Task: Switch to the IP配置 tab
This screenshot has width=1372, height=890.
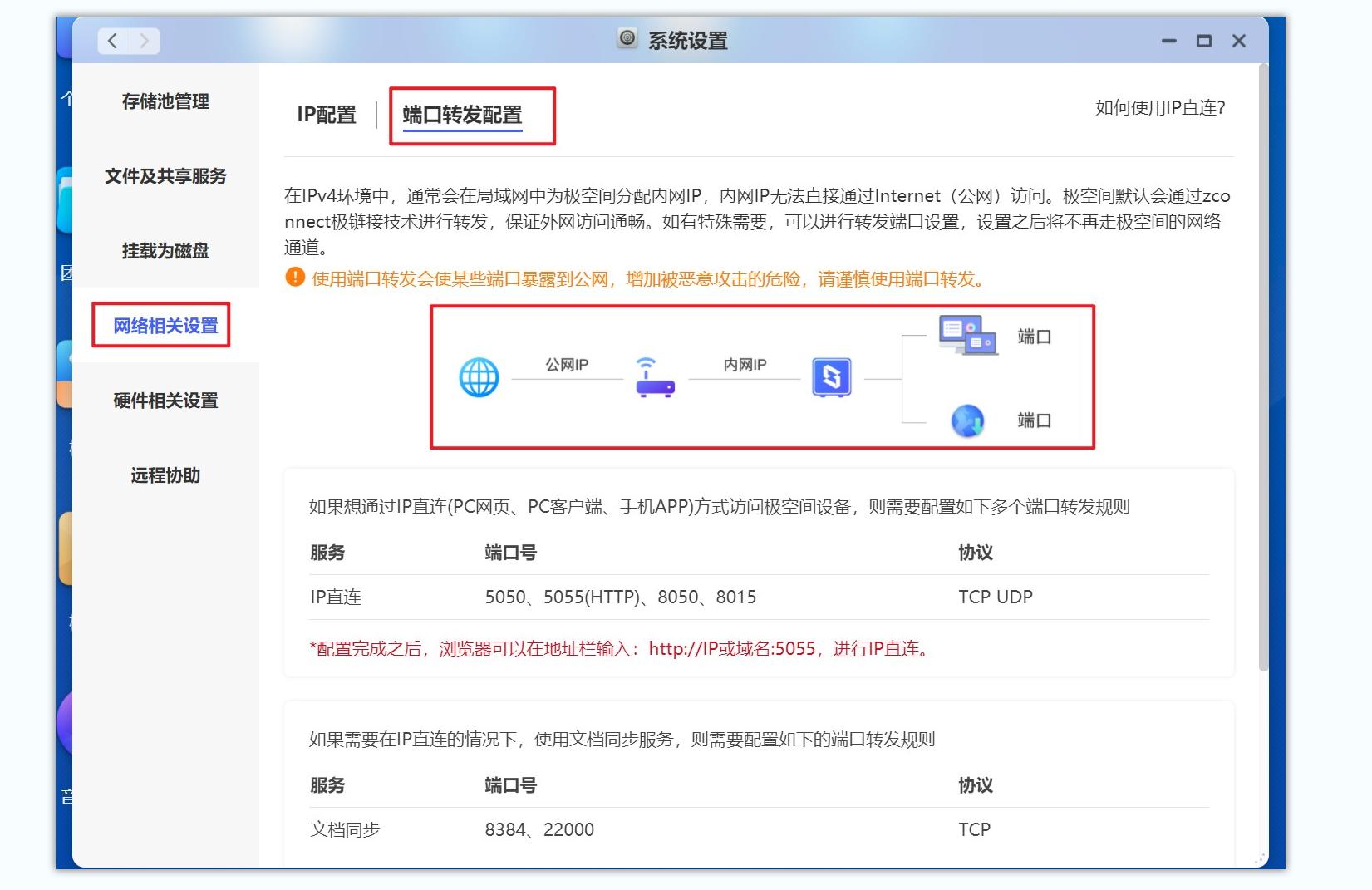Action: click(327, 113)
